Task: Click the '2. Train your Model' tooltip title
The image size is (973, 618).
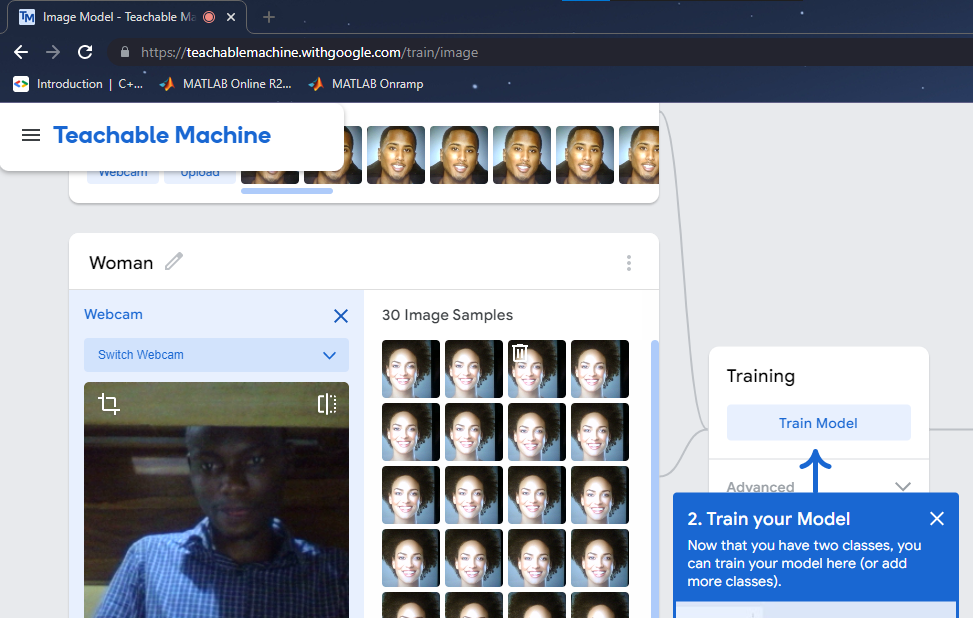Action: coord(768,519)
